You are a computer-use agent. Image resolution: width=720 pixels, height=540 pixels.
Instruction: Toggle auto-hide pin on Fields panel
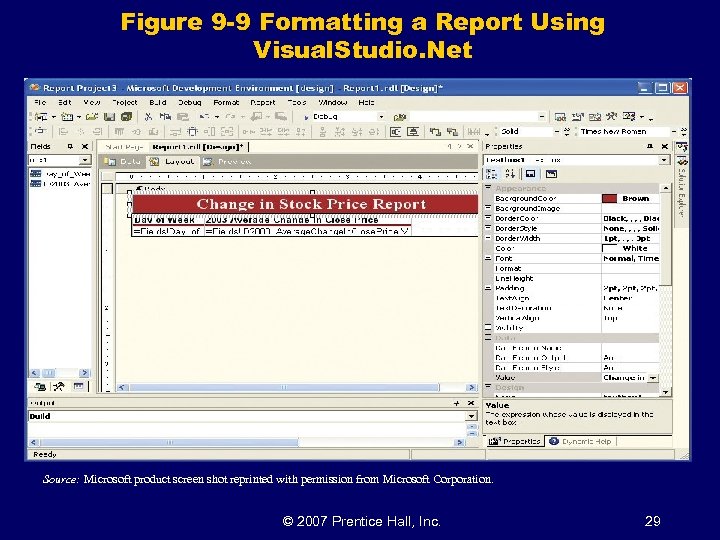(70, 146)
